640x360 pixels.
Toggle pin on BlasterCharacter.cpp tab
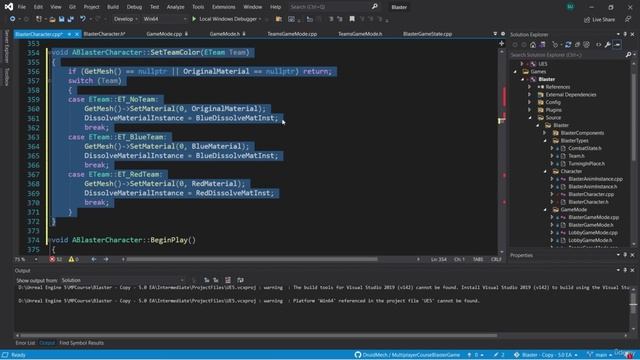69,34
